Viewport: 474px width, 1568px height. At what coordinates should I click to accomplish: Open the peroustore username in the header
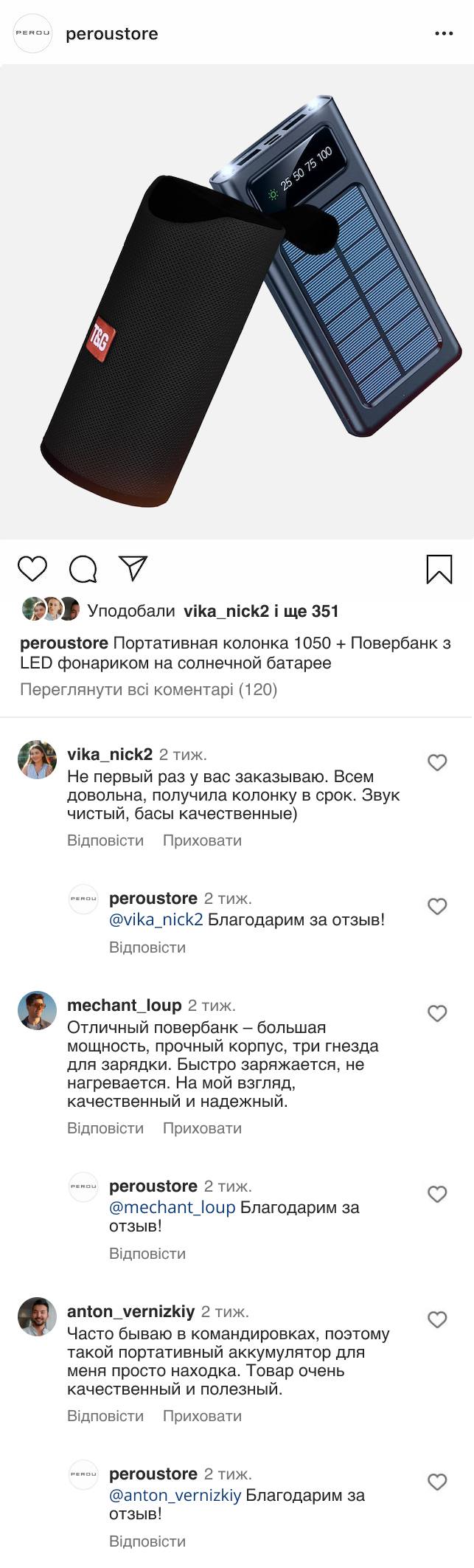coord(112,34)
